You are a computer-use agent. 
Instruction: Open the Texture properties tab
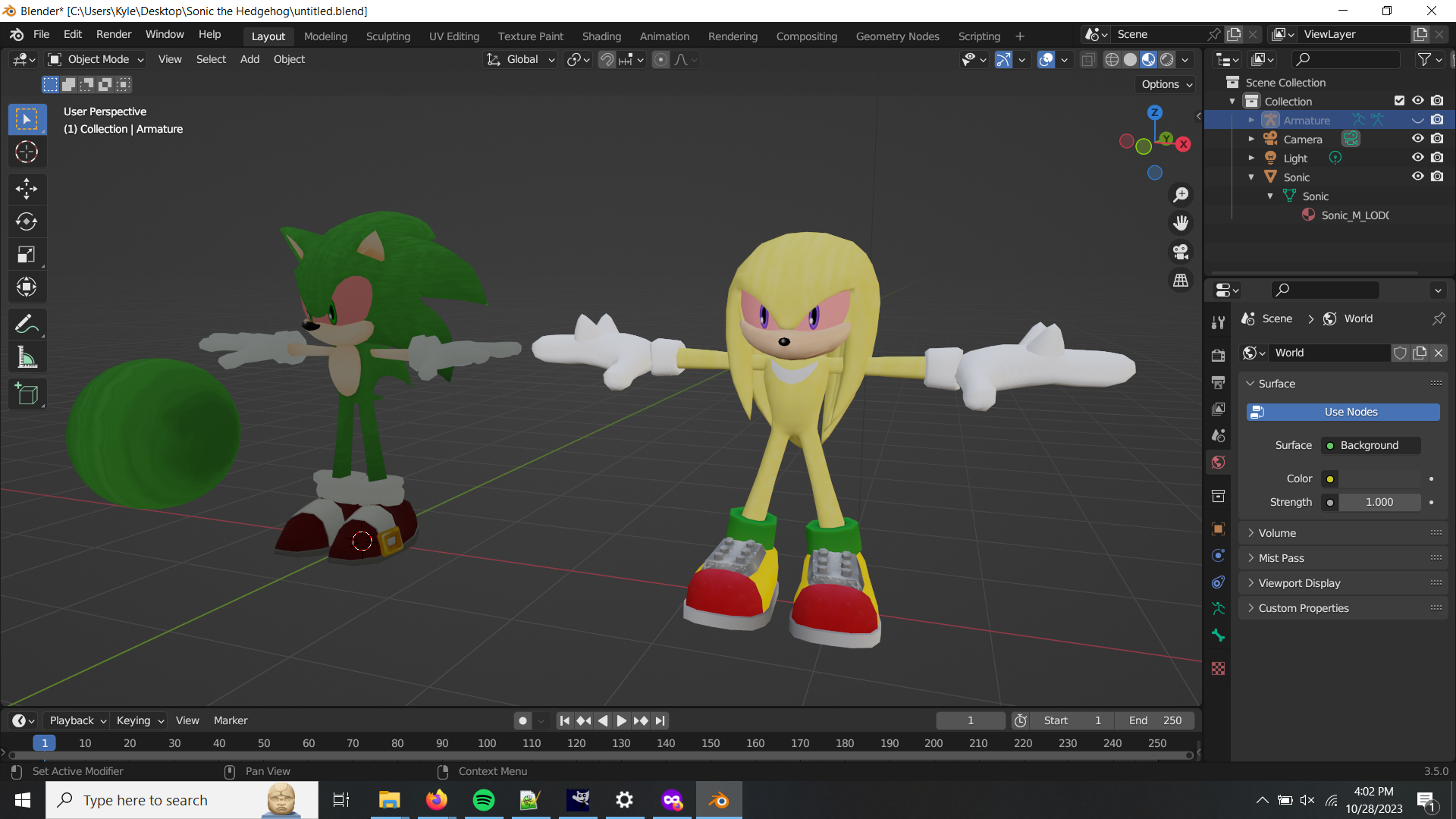1218,669
